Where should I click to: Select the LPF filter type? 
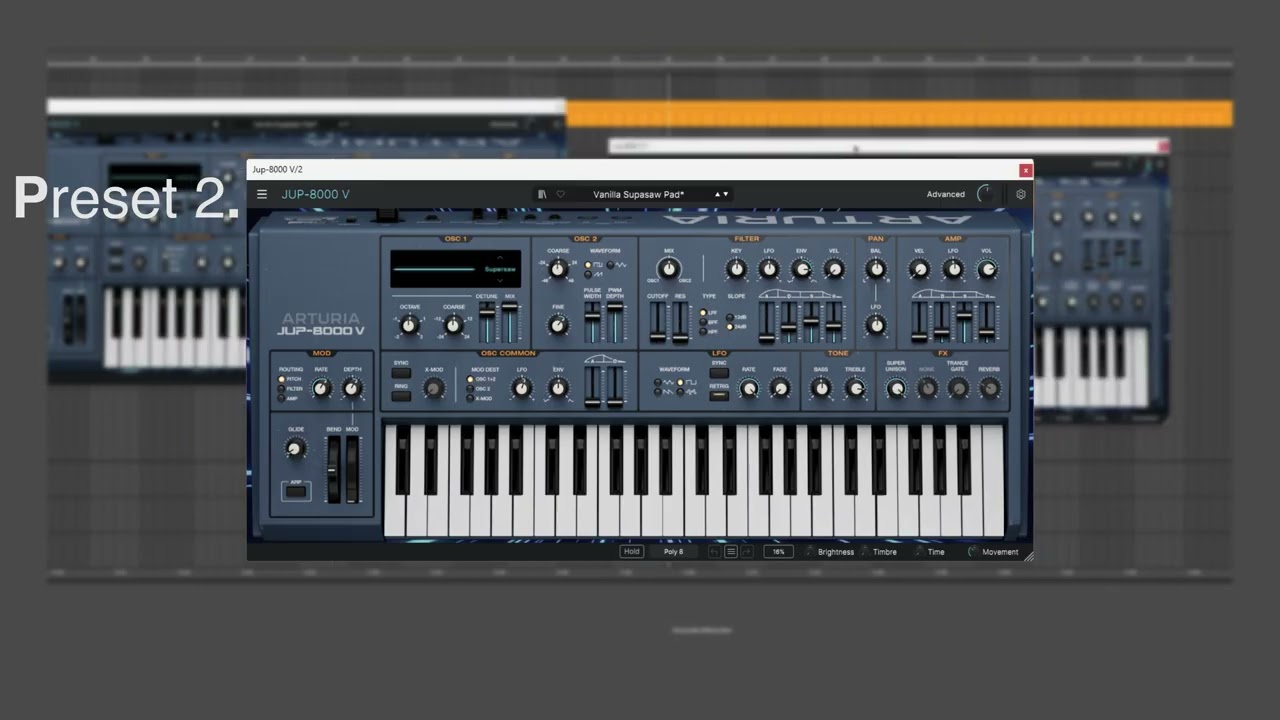[703, 313]
